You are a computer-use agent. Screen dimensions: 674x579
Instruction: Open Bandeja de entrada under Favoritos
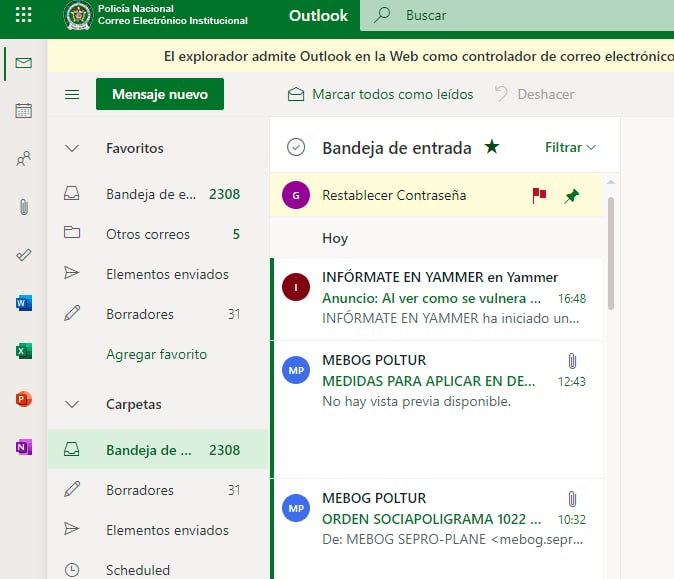158,194
